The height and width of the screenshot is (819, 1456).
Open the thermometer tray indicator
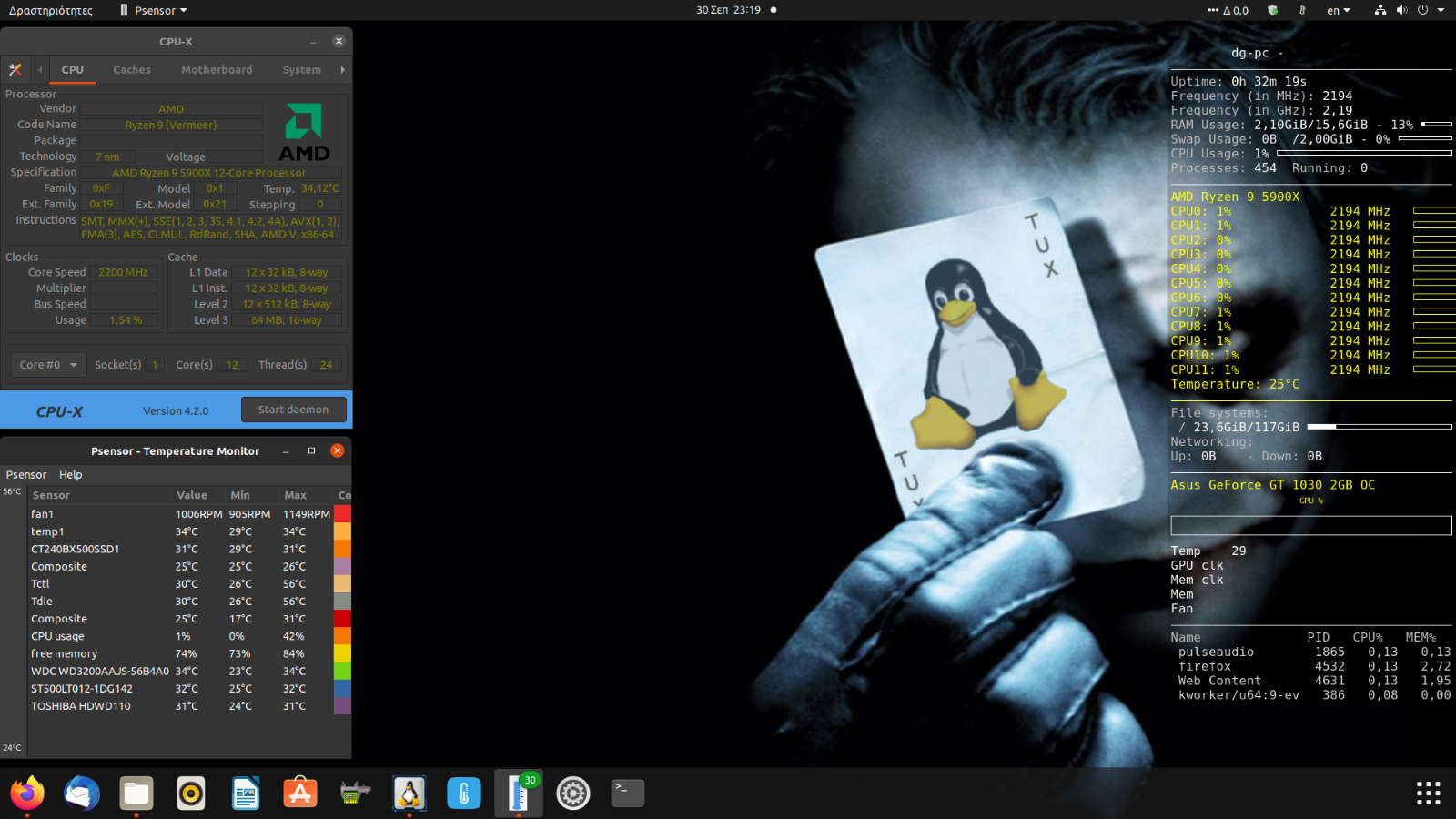(x=1302, y=10)
